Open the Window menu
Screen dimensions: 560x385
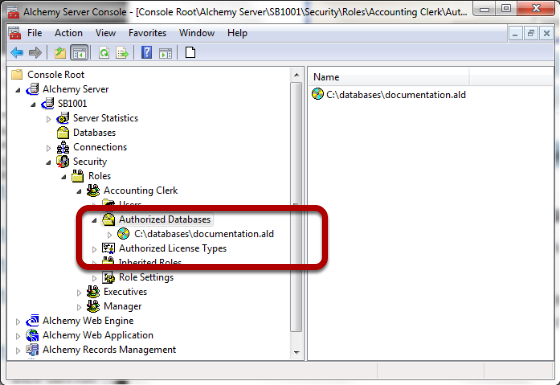coord(197,33)
